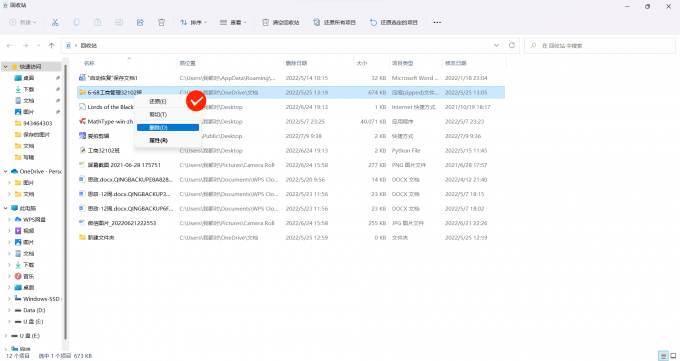680x361 pixels.
Task: Click the Word icon of 自动恢复 保存文档1
Action: (82, 78)
